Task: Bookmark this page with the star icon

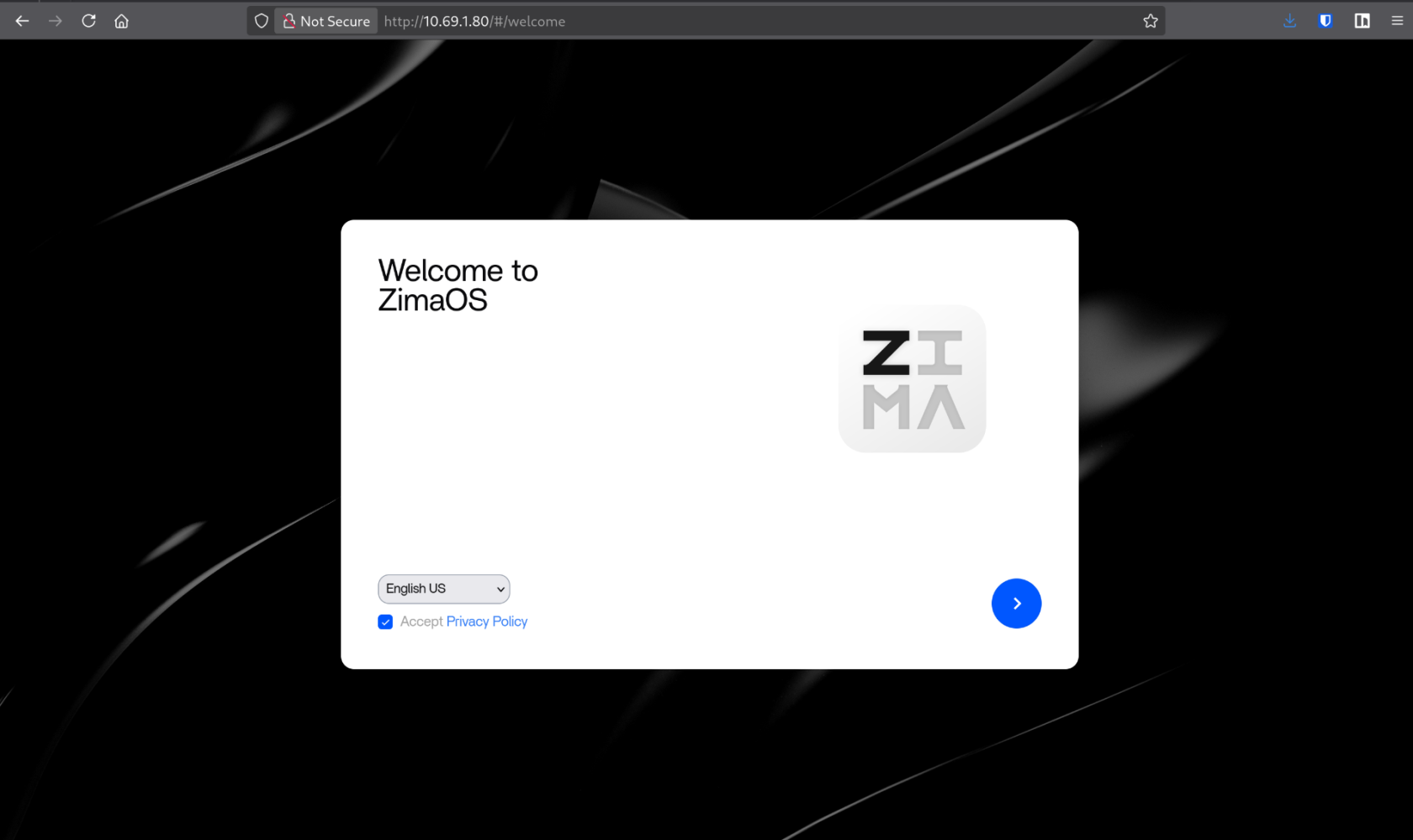Action: point(1151,21)
